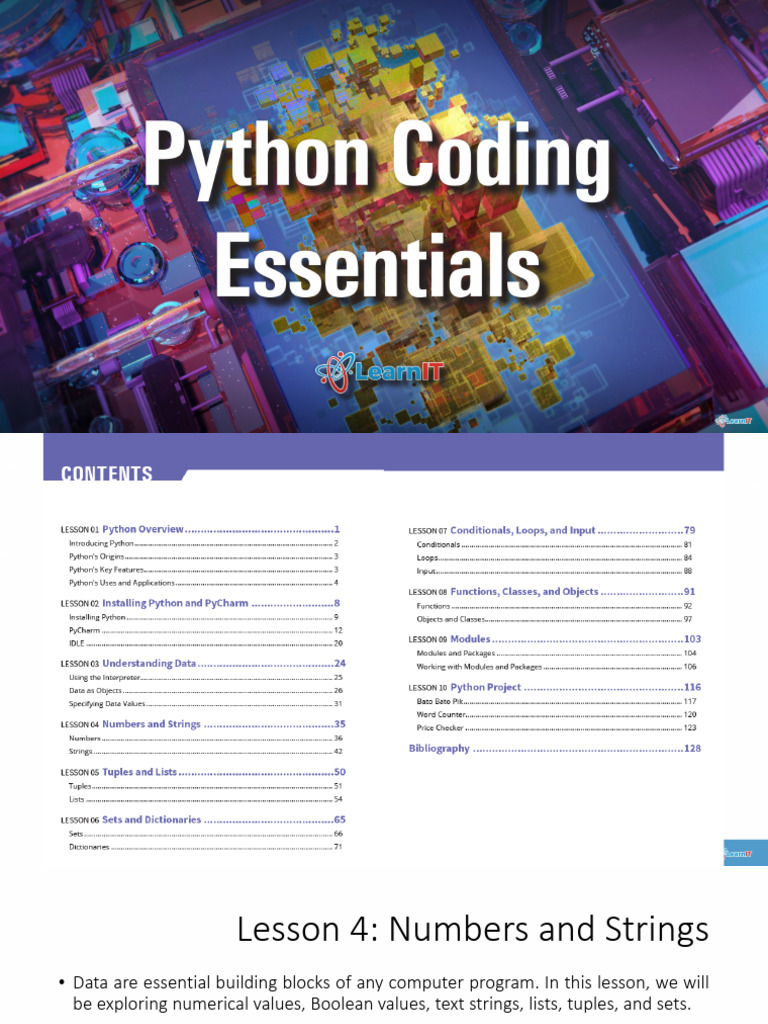Click the small LearnIT watermark on cover corner
This screenshot has width=768, height=1024.
(734, 420)
